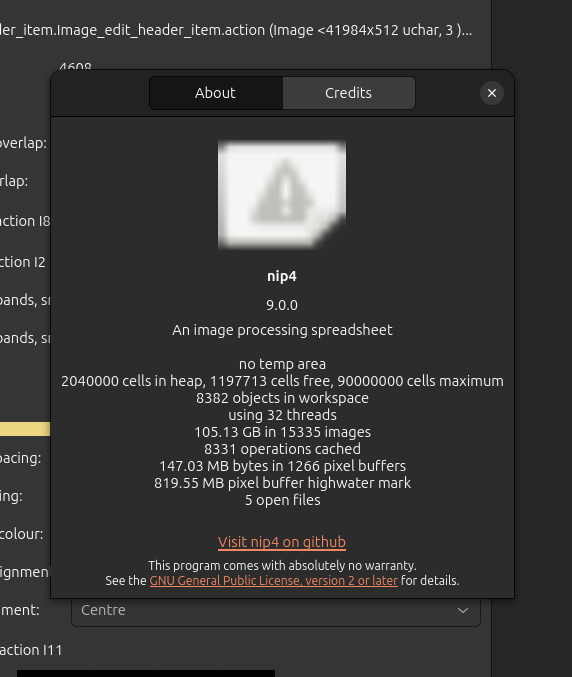The height and width of the screenshot is (677, 572).
Task: Open the Visit nip4 on github link
Action: [282, 542]
